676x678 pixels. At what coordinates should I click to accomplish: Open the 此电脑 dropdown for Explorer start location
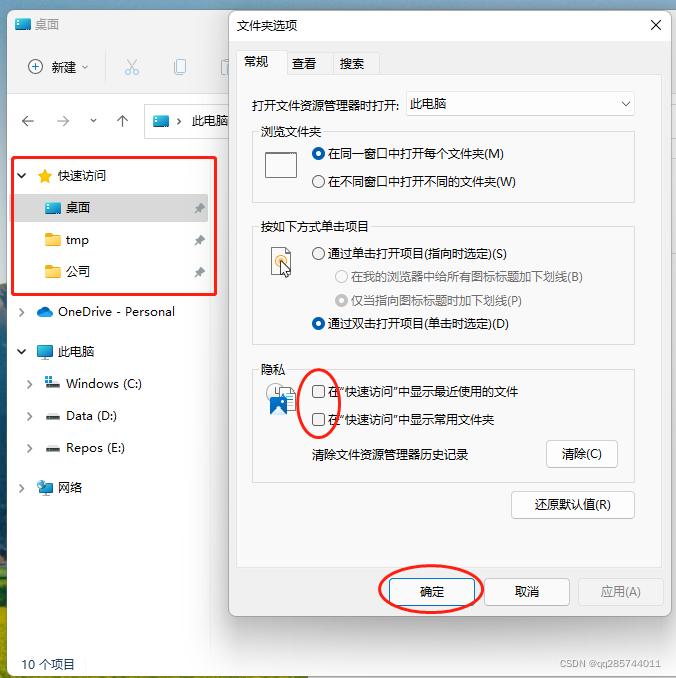click(x=520, y=104)
